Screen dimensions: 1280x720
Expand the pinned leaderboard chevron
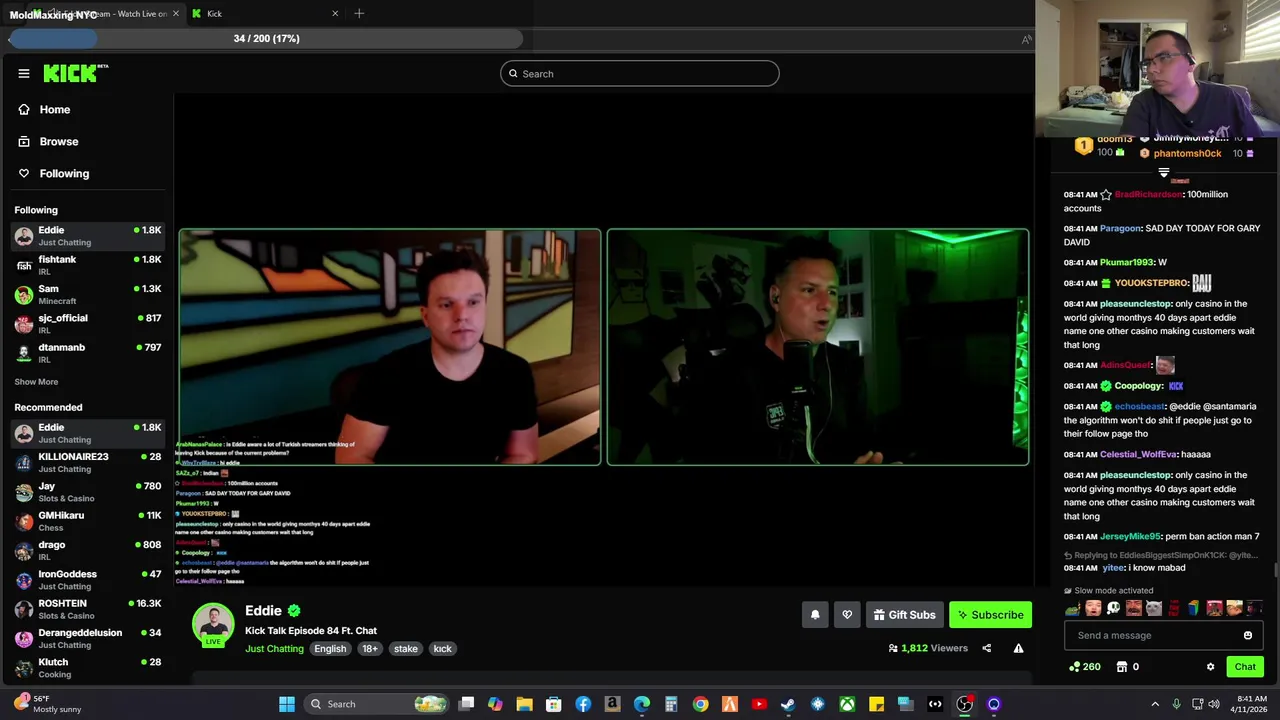pyautogui.click(x=1163, y=172)
